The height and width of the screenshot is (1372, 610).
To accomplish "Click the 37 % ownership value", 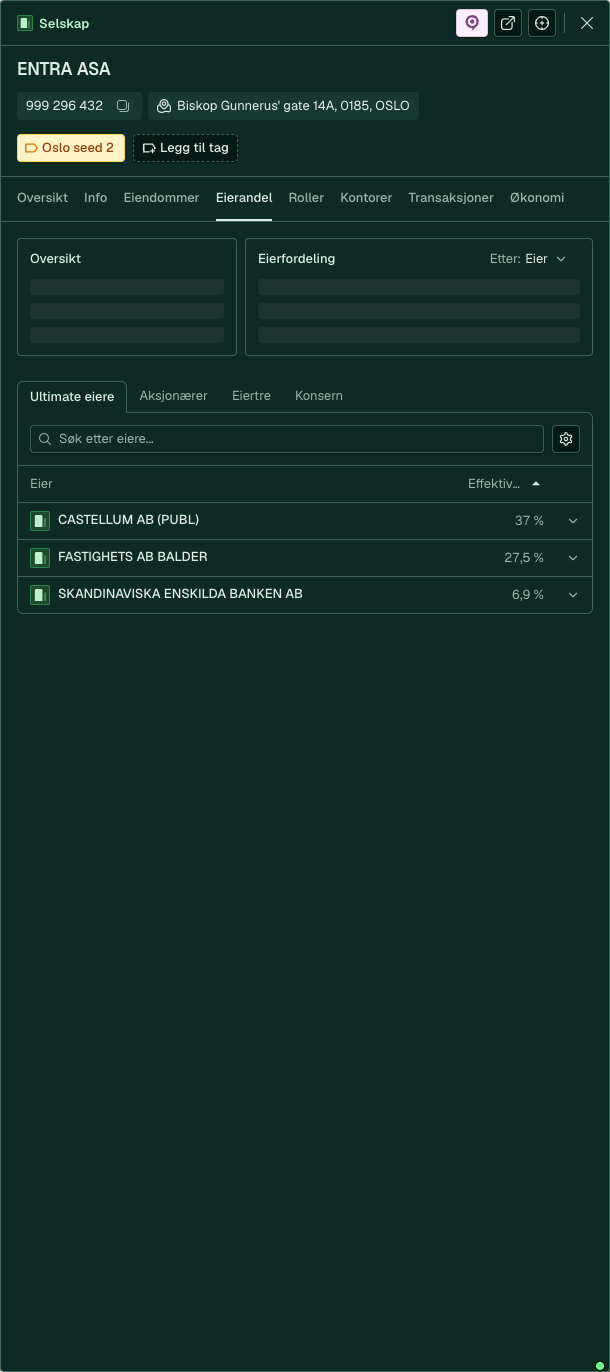I will [529, 521].
